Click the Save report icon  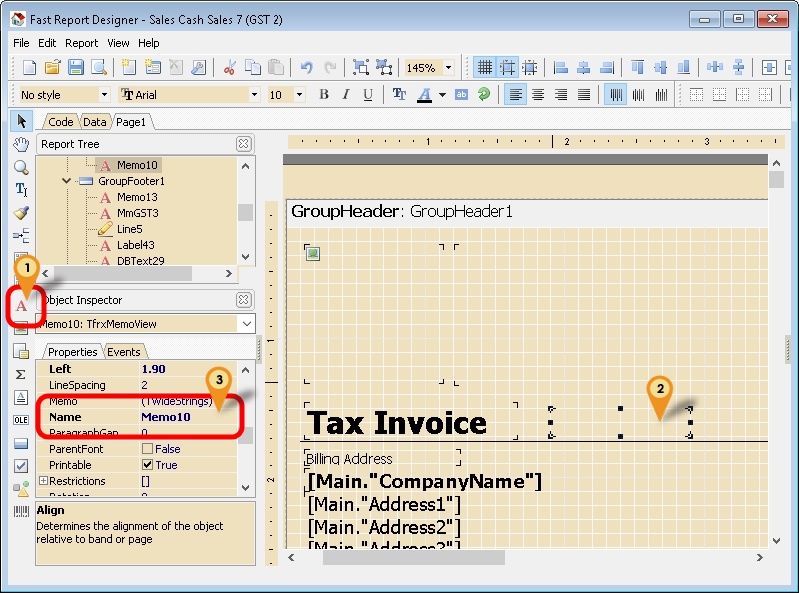point(76,68)
